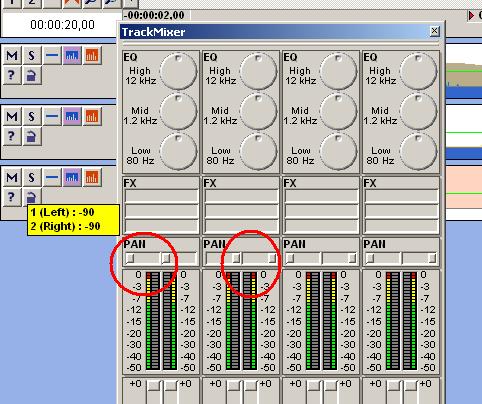The height and width of the screenshot is (404, 482).
Task: Click the Mid 1.2 kHz EQ knob of channel two
Action: pos(258,111)
